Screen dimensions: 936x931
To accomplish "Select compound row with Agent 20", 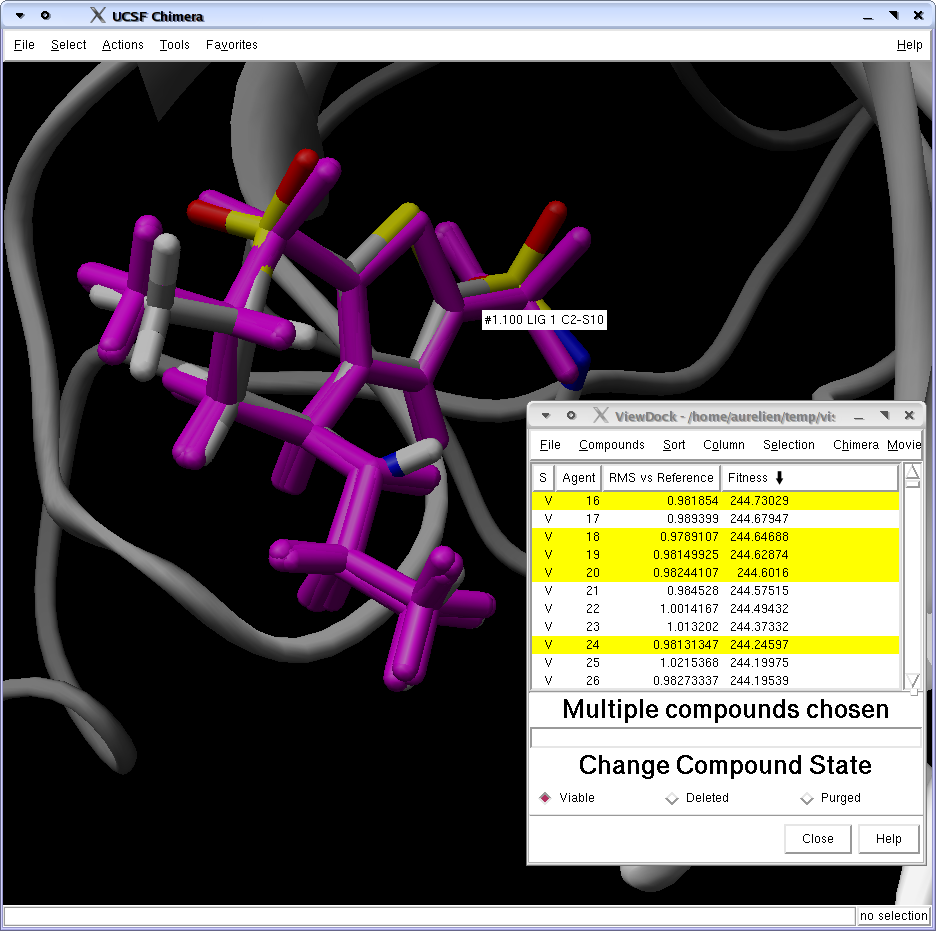I will (715, 572).
